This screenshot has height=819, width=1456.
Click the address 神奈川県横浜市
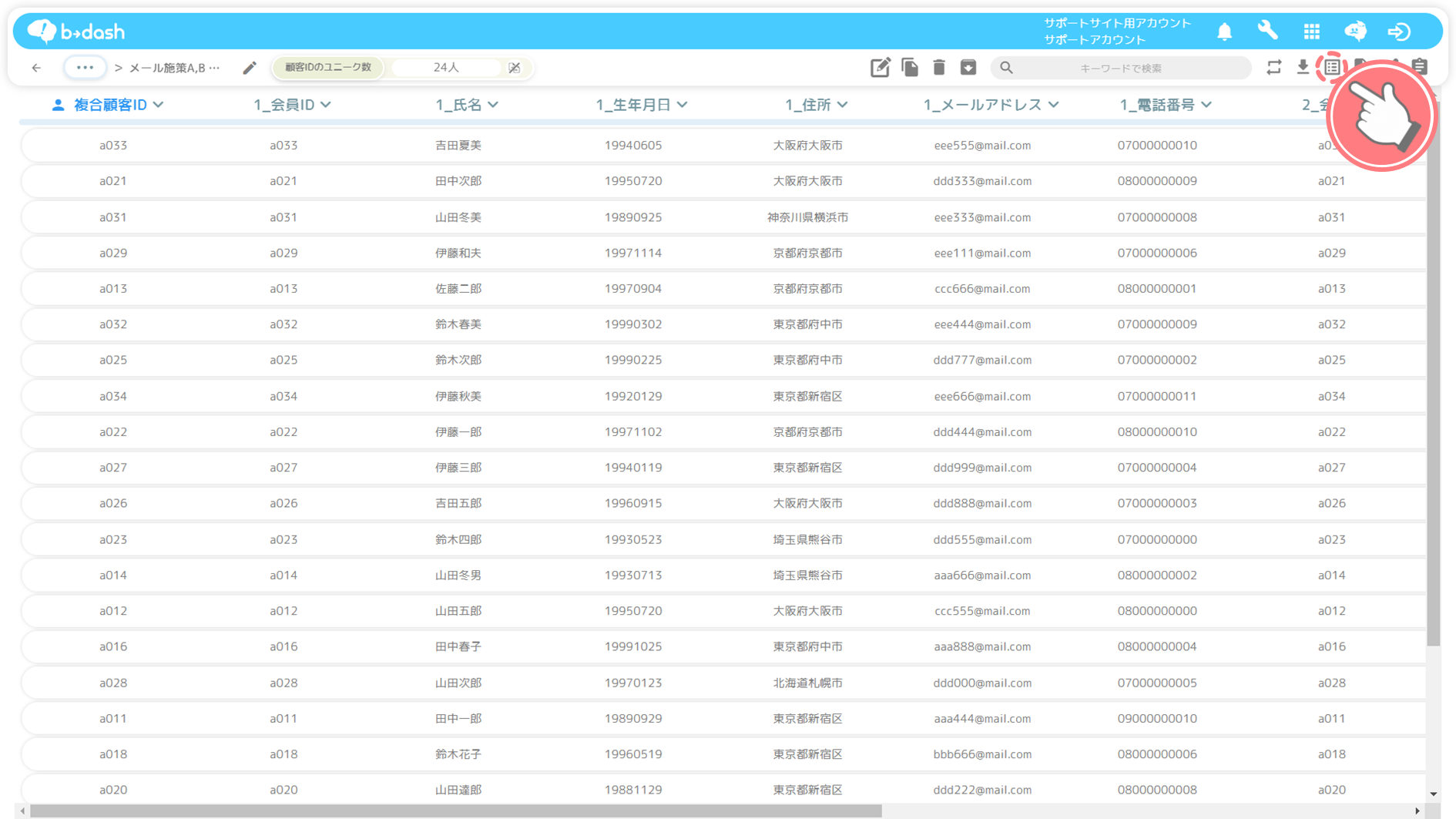(807, 217)
